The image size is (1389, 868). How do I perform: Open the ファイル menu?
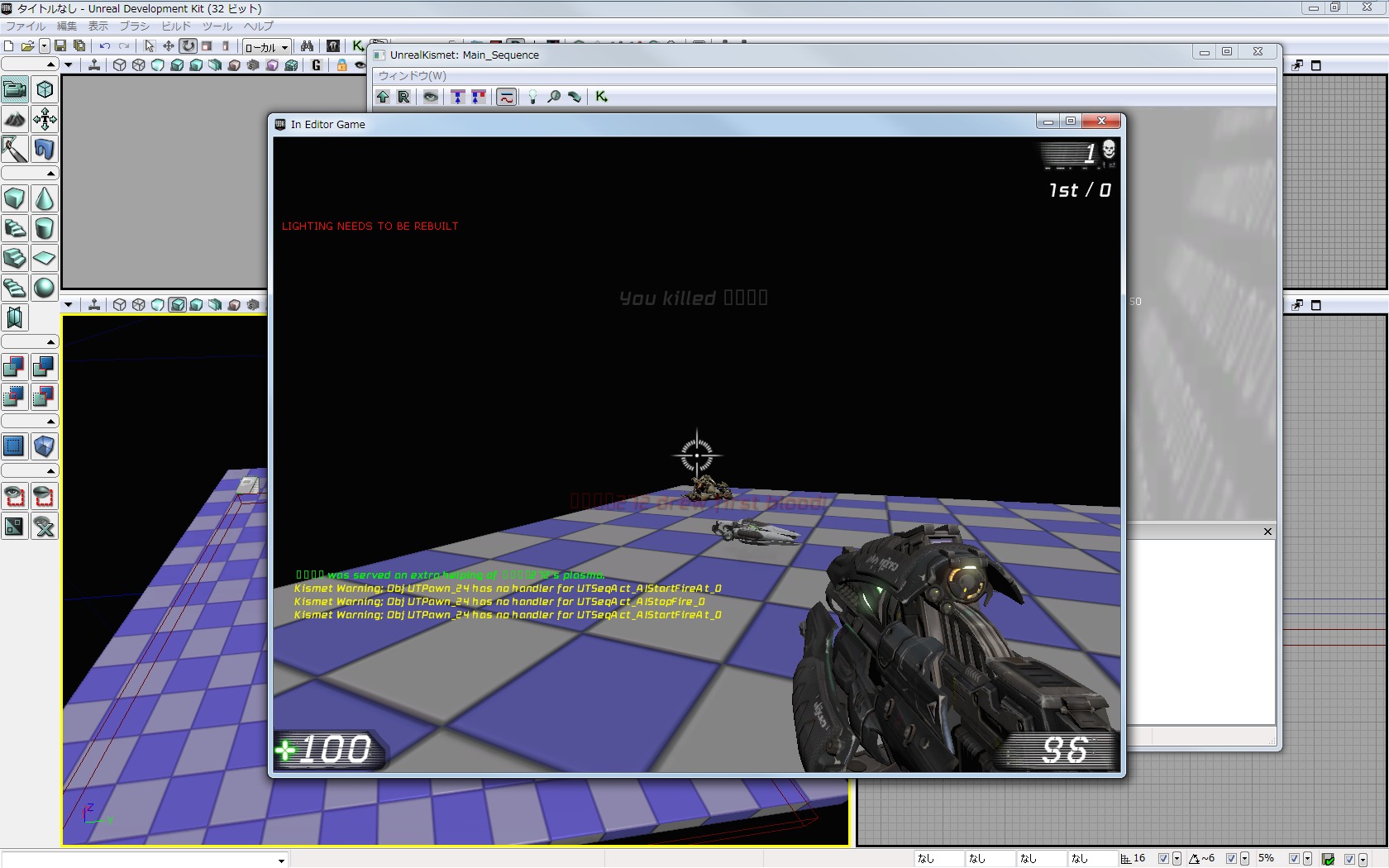click(26, 26)
